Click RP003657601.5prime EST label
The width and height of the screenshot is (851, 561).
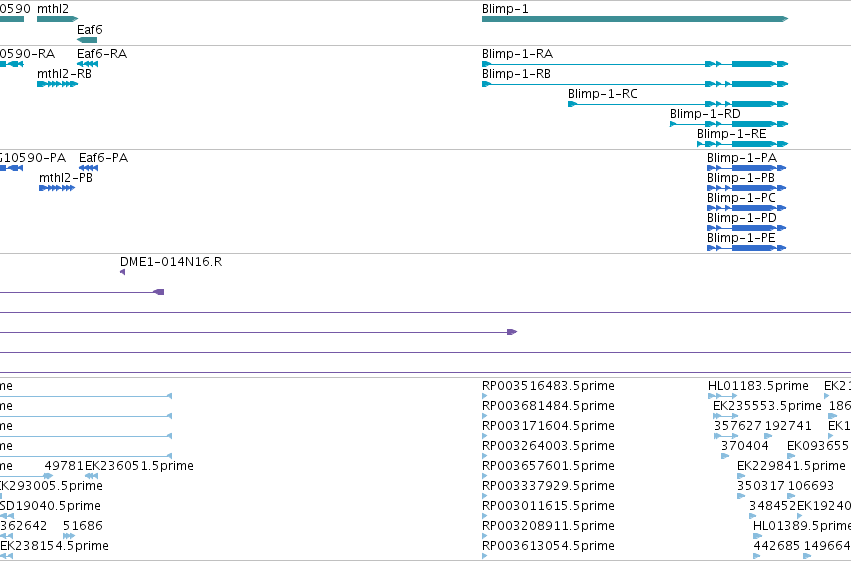click(548, 466)
